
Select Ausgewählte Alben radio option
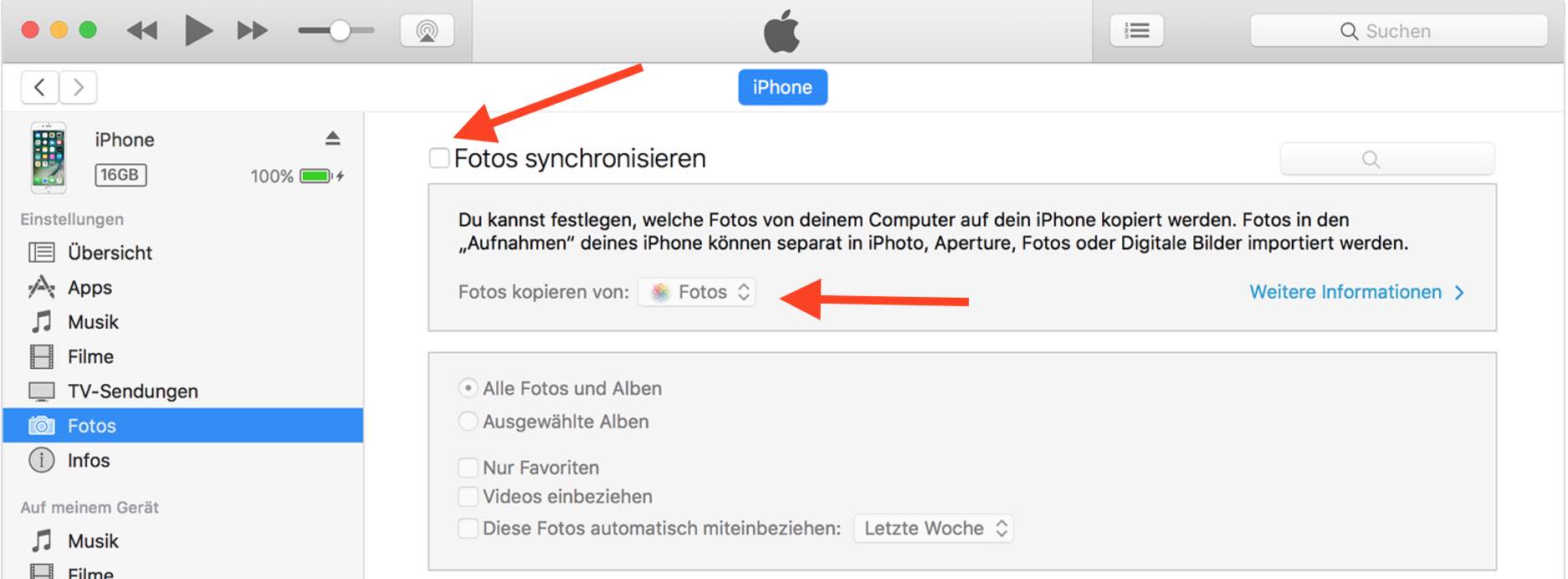click(x=468, y=422)
